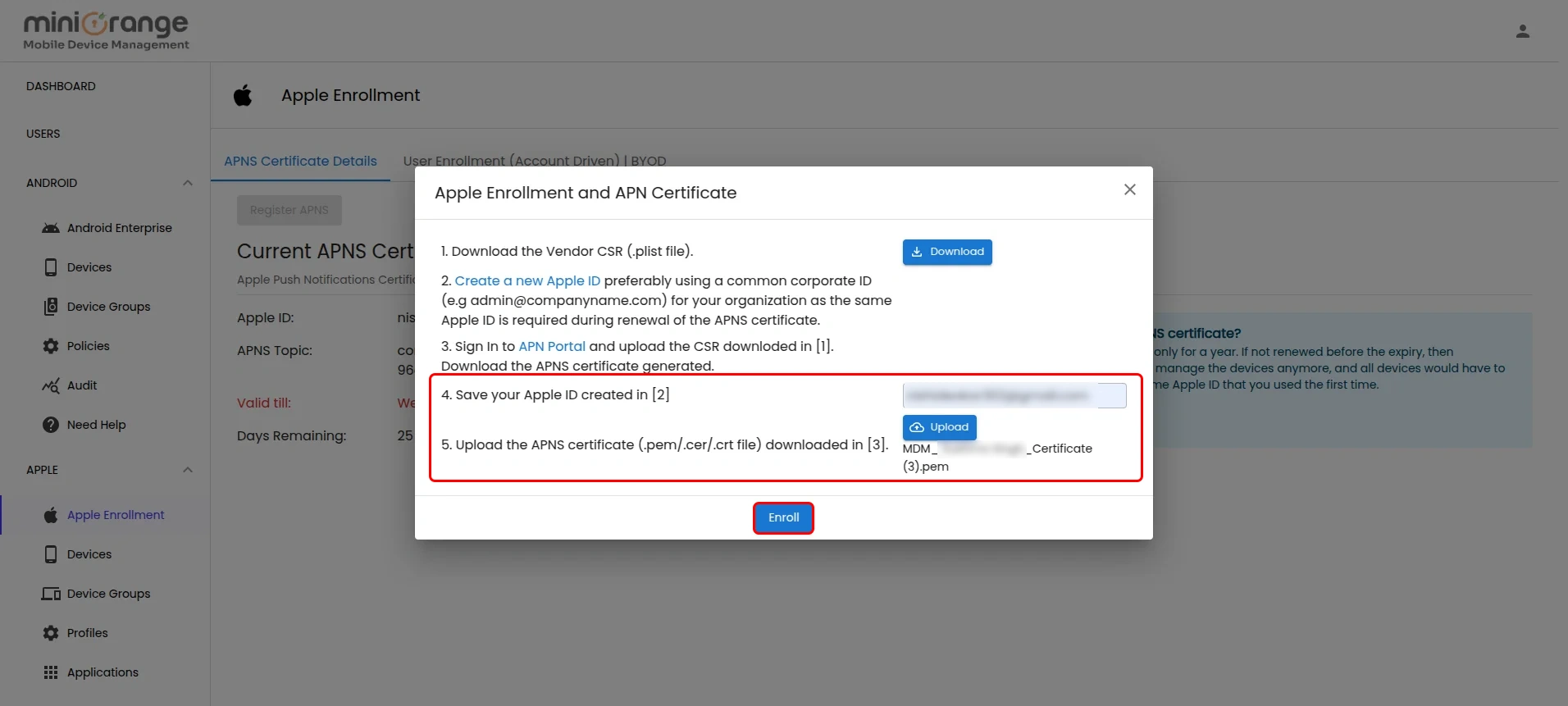Screen dimensions: 1568x706
Task: Click the Profiles gear icon under Apple
Action: tap(51, 633)
